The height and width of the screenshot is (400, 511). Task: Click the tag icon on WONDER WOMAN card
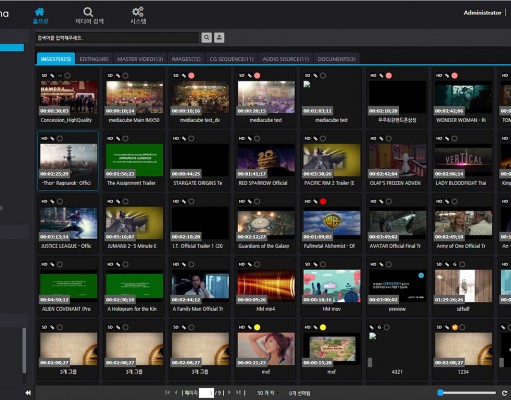447,76
